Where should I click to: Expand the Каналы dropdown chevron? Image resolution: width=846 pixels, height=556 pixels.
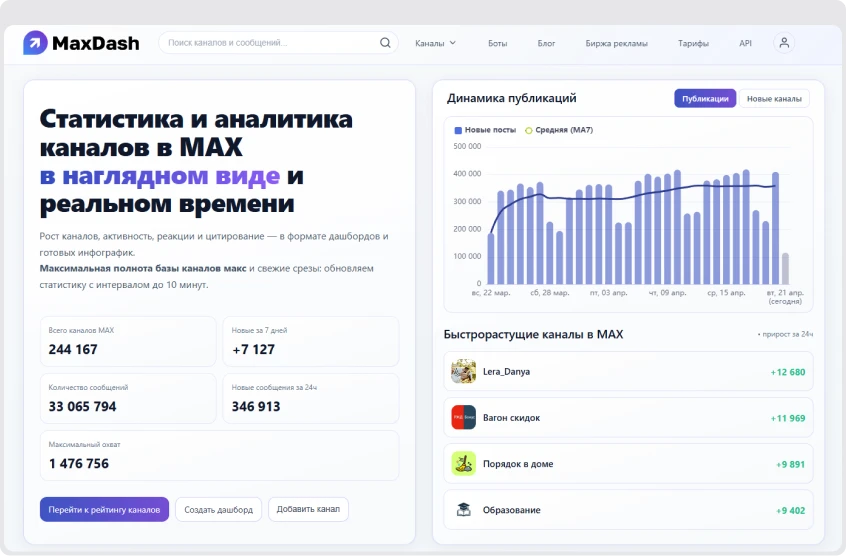(453, 43)
